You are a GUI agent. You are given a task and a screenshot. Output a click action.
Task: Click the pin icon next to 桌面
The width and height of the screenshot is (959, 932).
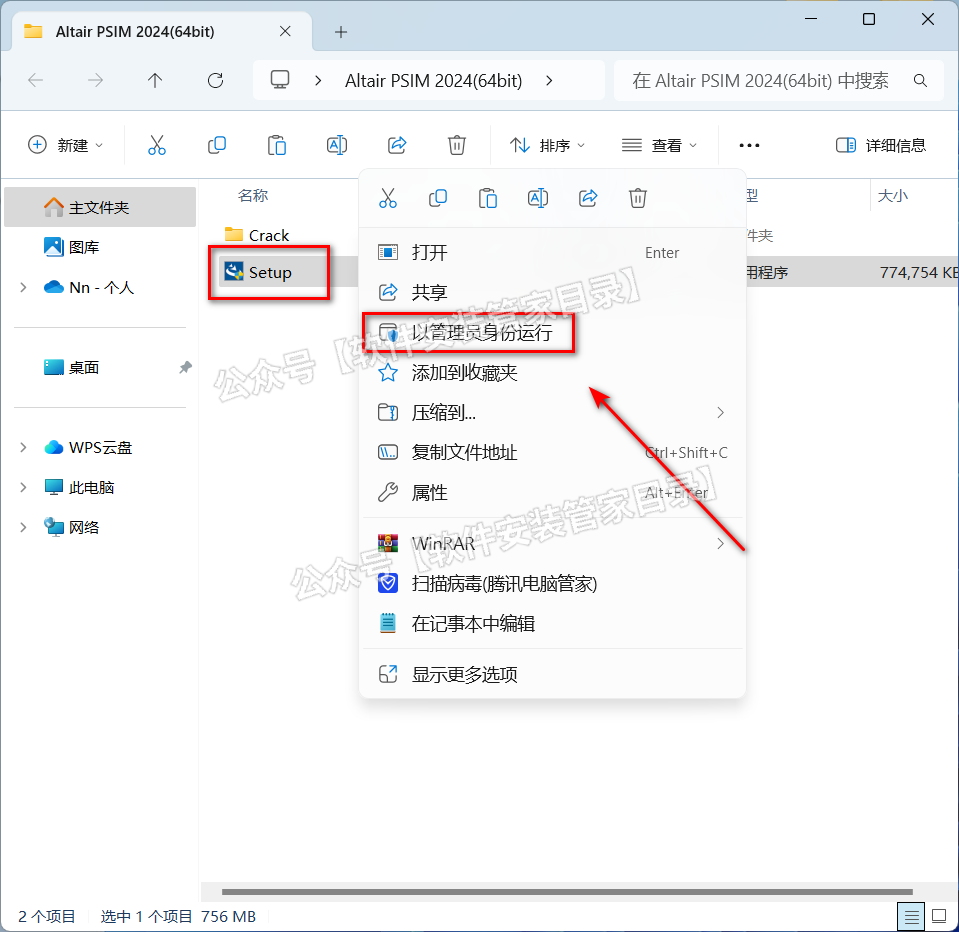click(185, 368)
